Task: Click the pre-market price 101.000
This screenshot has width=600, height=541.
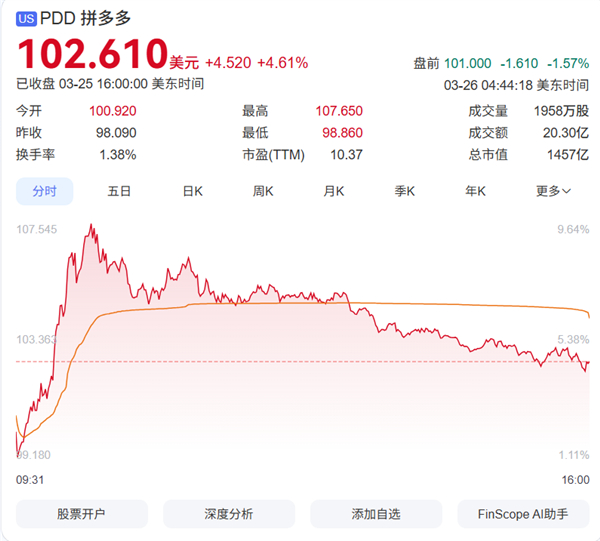Action: tap(467, 64)
